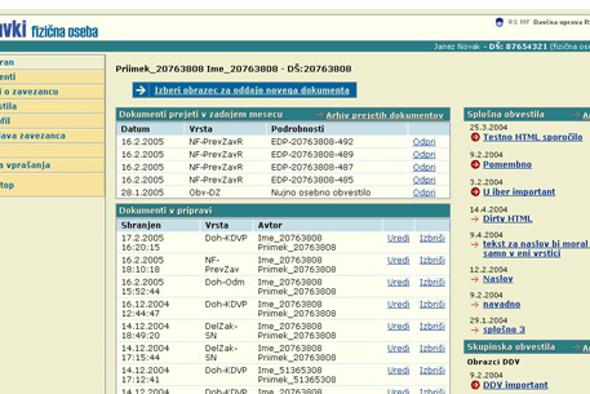590x394 pixels.
Task: Click the small arrow icon beside Dirty HTML
Action: 475,219
